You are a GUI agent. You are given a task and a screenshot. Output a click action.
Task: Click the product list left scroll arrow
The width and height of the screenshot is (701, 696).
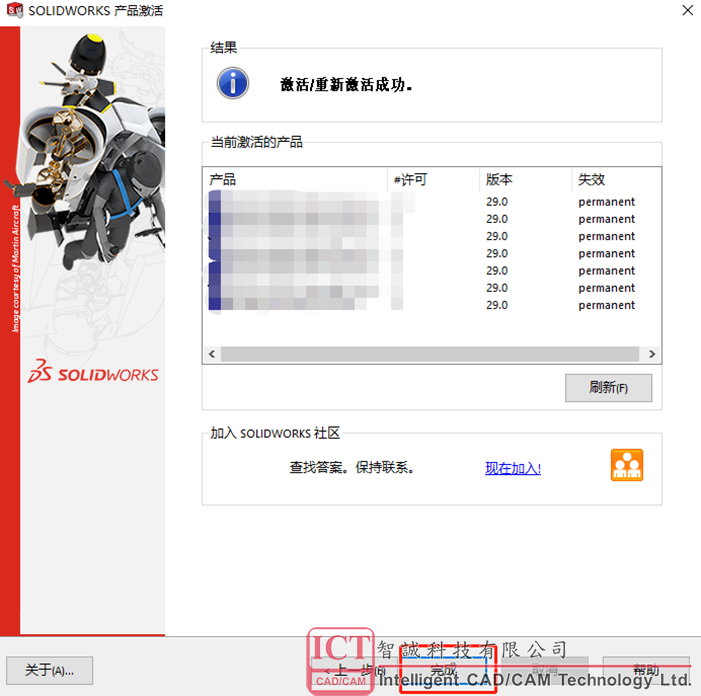click(212, 354)
